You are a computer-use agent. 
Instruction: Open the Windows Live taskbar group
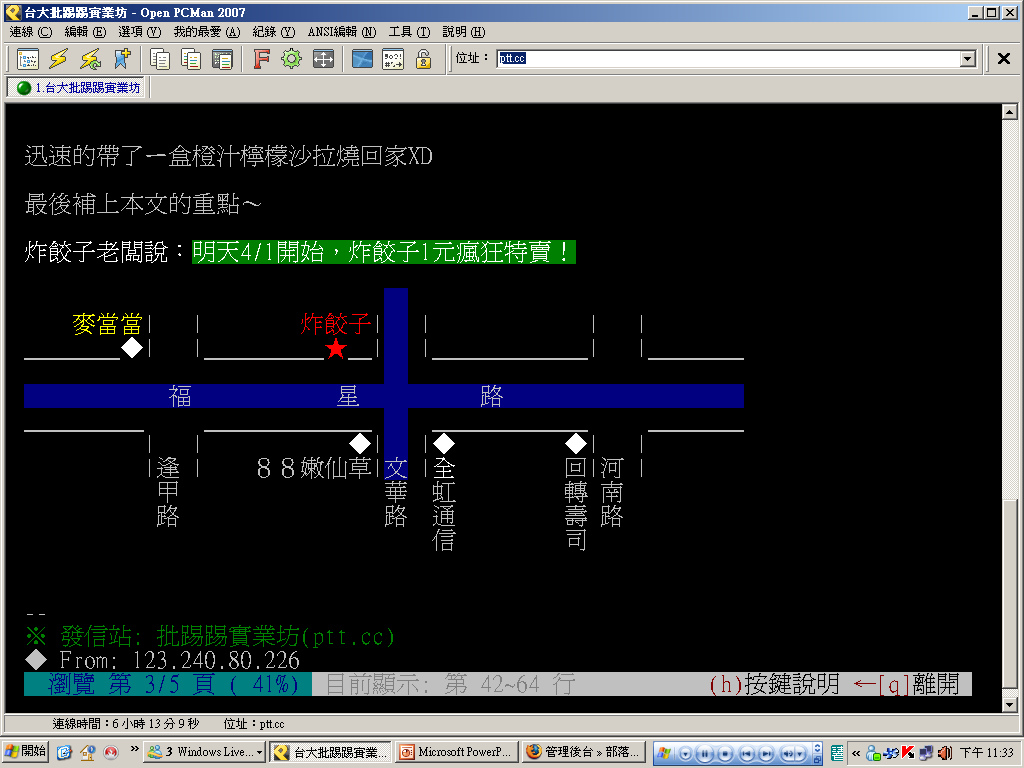click(205, 752)
